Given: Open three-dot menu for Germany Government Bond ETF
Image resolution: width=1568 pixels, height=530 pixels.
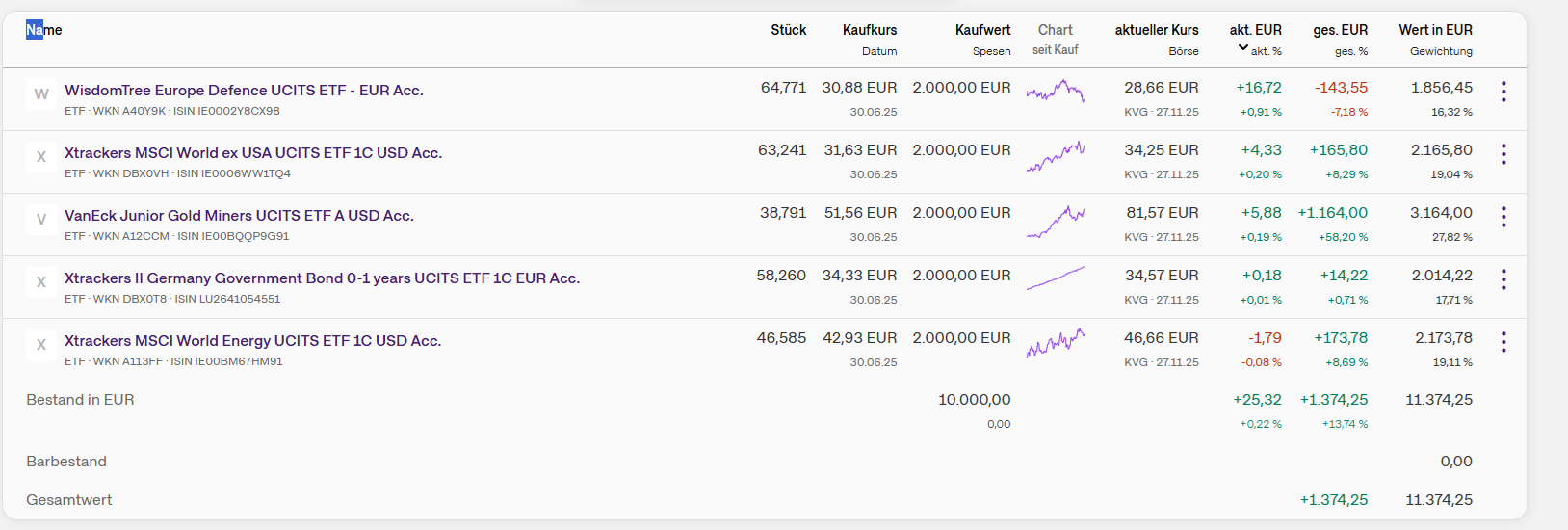Looking at the screenshot, I should click(1503, 279).
